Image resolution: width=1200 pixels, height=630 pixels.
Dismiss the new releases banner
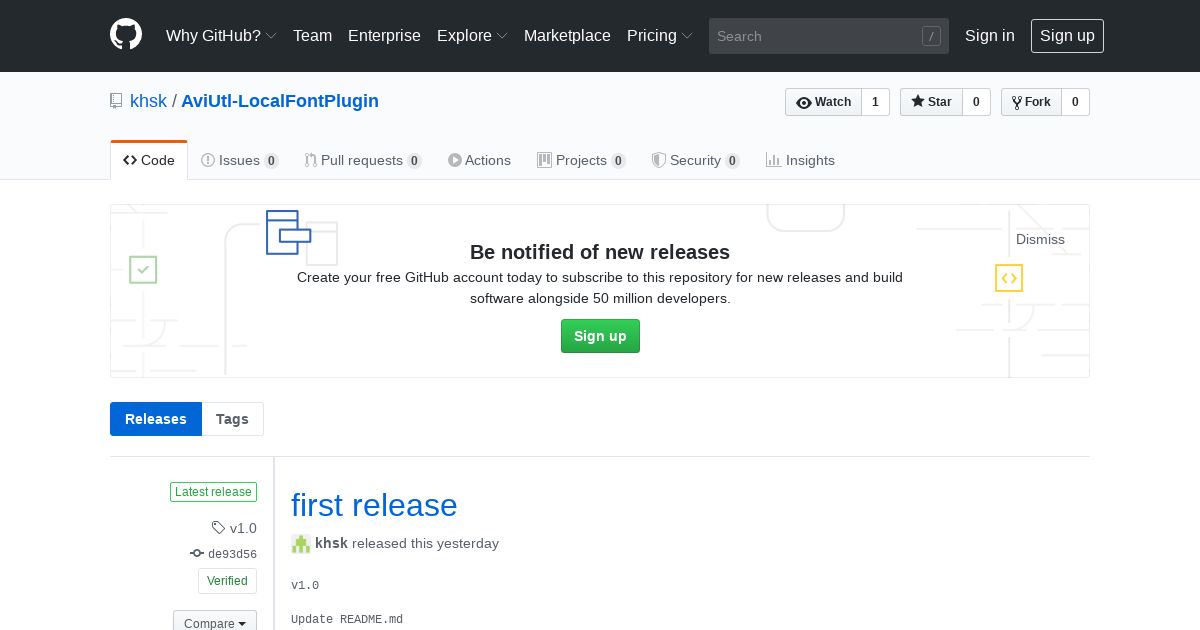coord(1040,239)
